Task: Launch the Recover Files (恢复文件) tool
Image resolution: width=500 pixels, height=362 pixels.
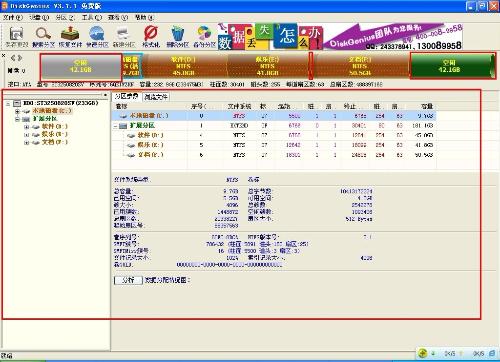Action: click(x=70, y=37)
